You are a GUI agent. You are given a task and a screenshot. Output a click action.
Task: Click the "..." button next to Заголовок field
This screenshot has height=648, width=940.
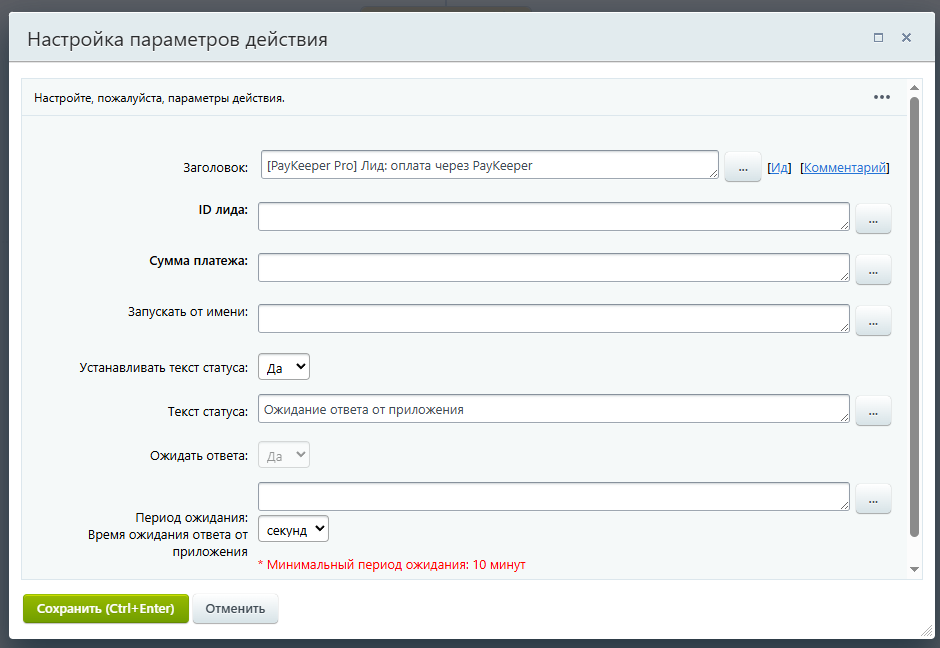tap(742, 168)
